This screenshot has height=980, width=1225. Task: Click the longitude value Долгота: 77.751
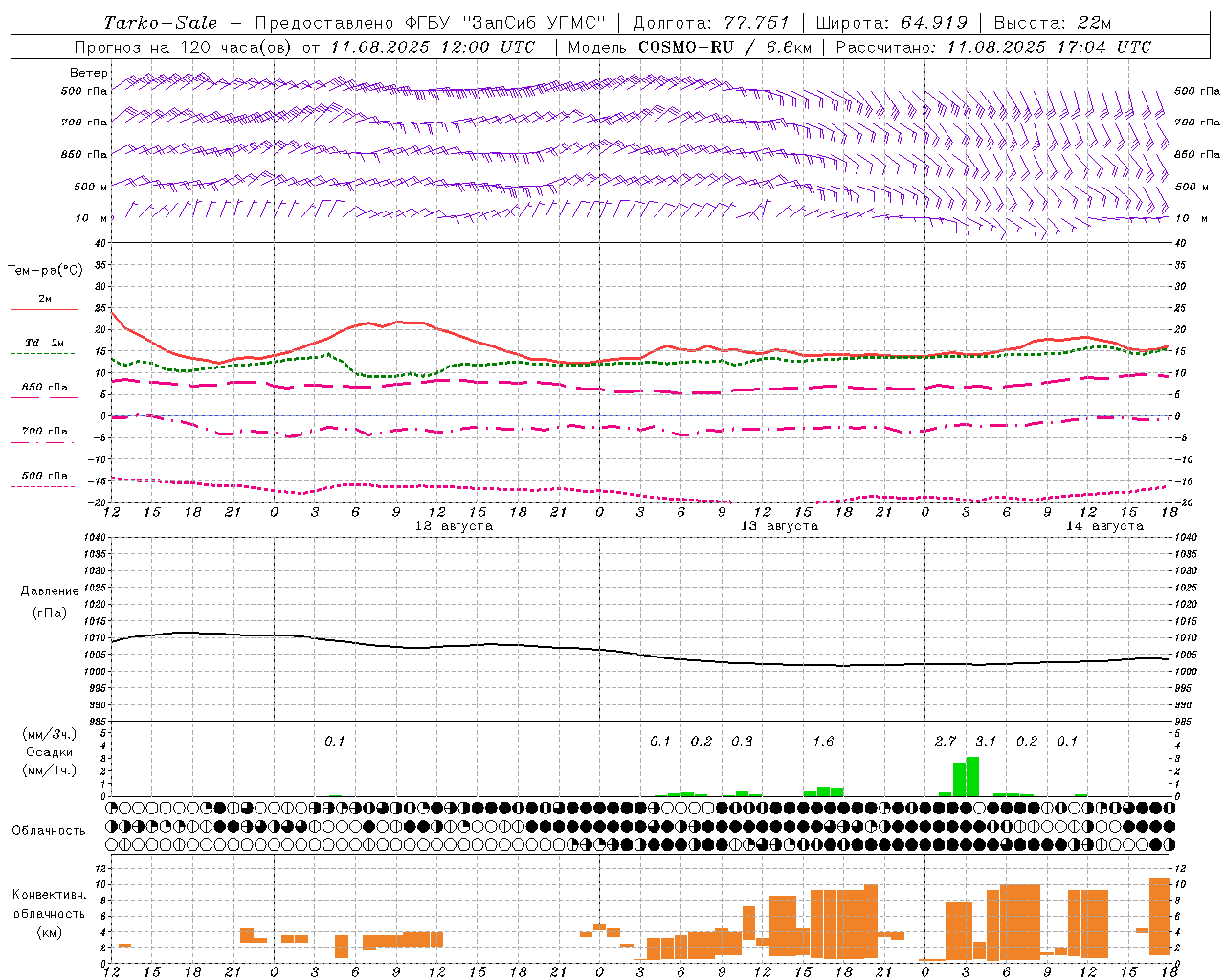coord(711,23)
